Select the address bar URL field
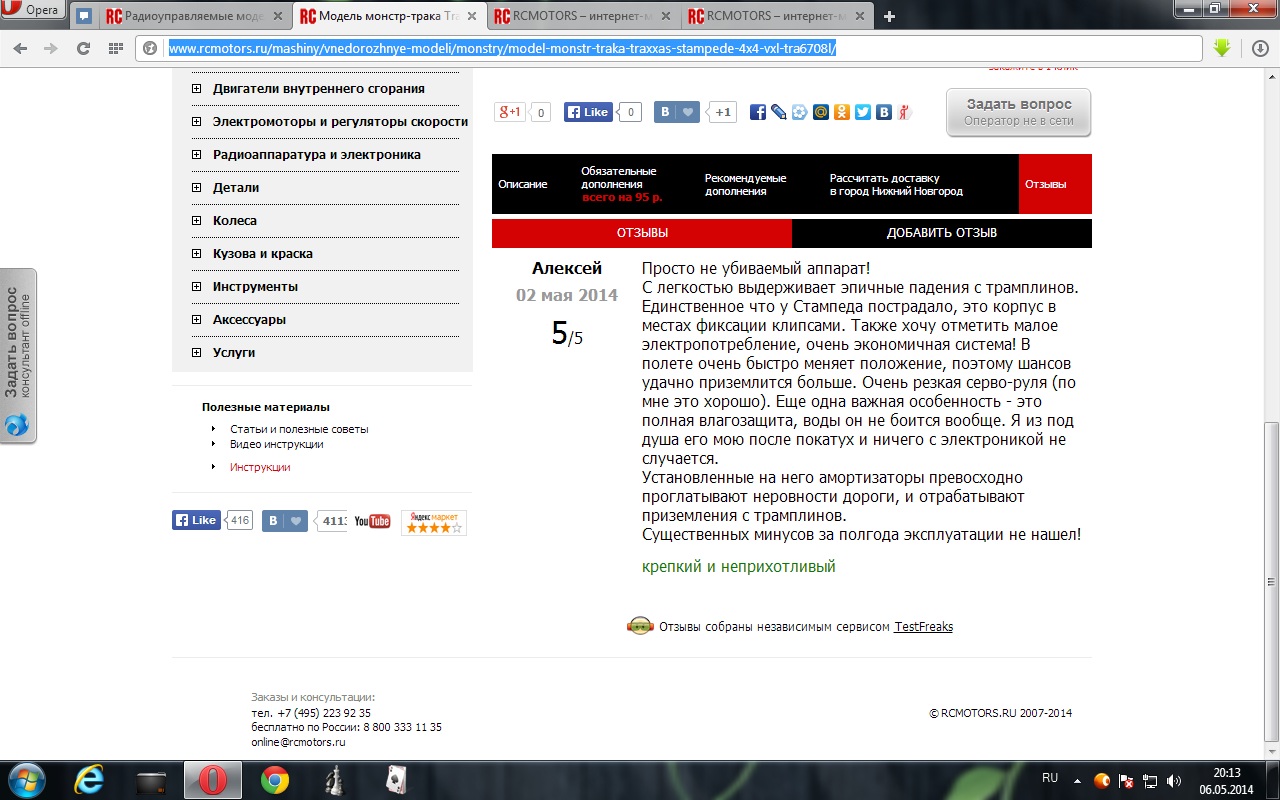The width and height of the screenshot is (1280, 800). tap(669, 48)
